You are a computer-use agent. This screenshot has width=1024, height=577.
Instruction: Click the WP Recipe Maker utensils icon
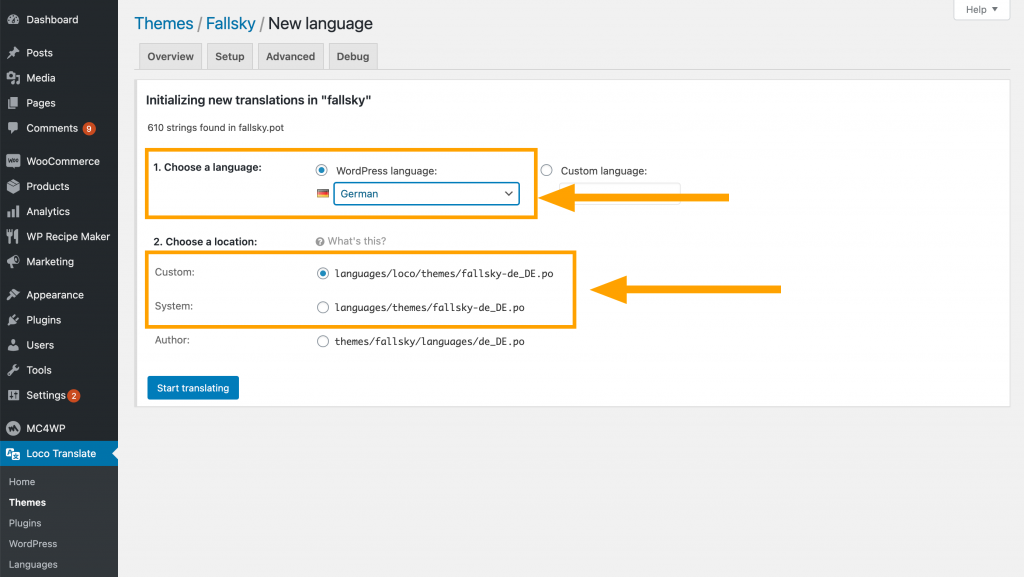pyautogui.click(x=13, y=237)
